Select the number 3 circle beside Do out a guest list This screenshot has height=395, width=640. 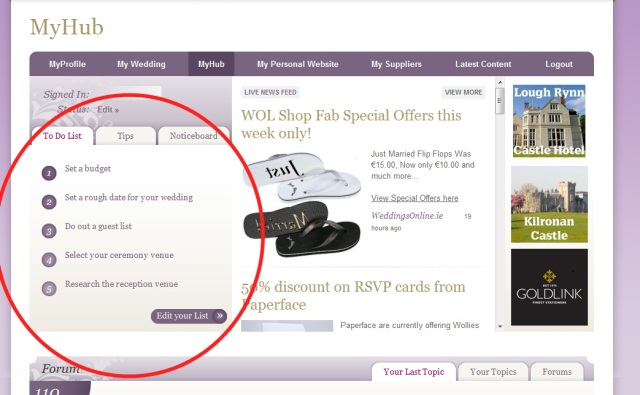pyautogui.click(x=49, y=231)
